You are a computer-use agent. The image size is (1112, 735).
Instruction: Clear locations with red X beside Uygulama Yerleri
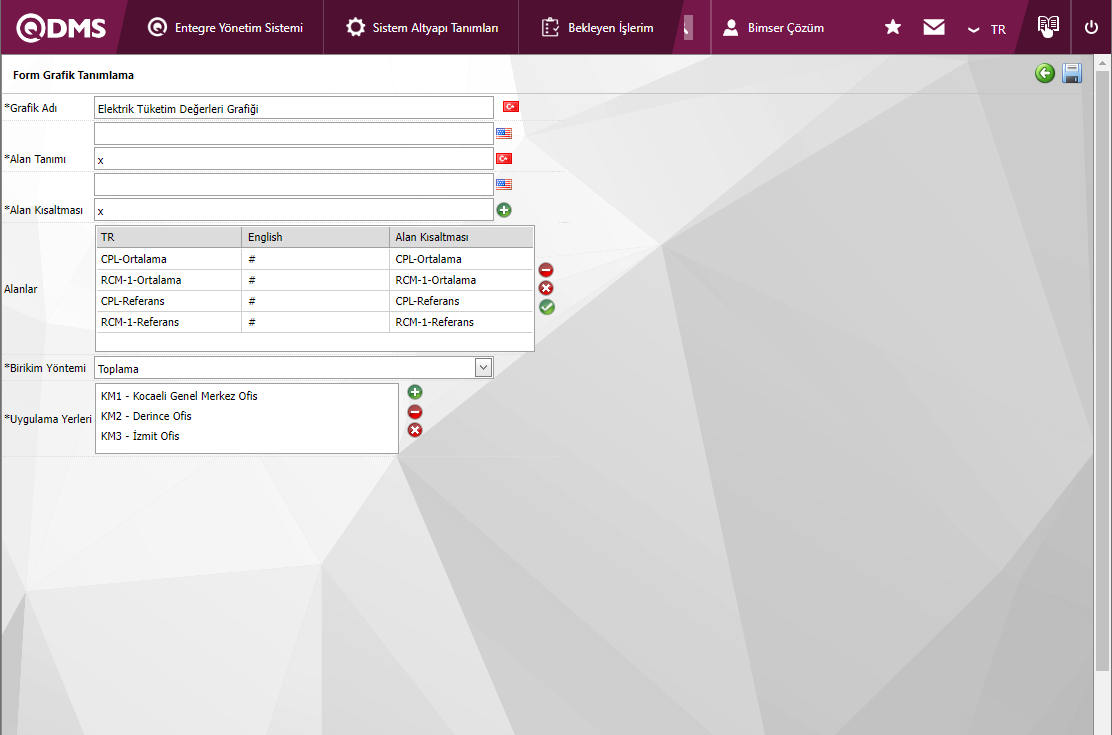[415, 430]
